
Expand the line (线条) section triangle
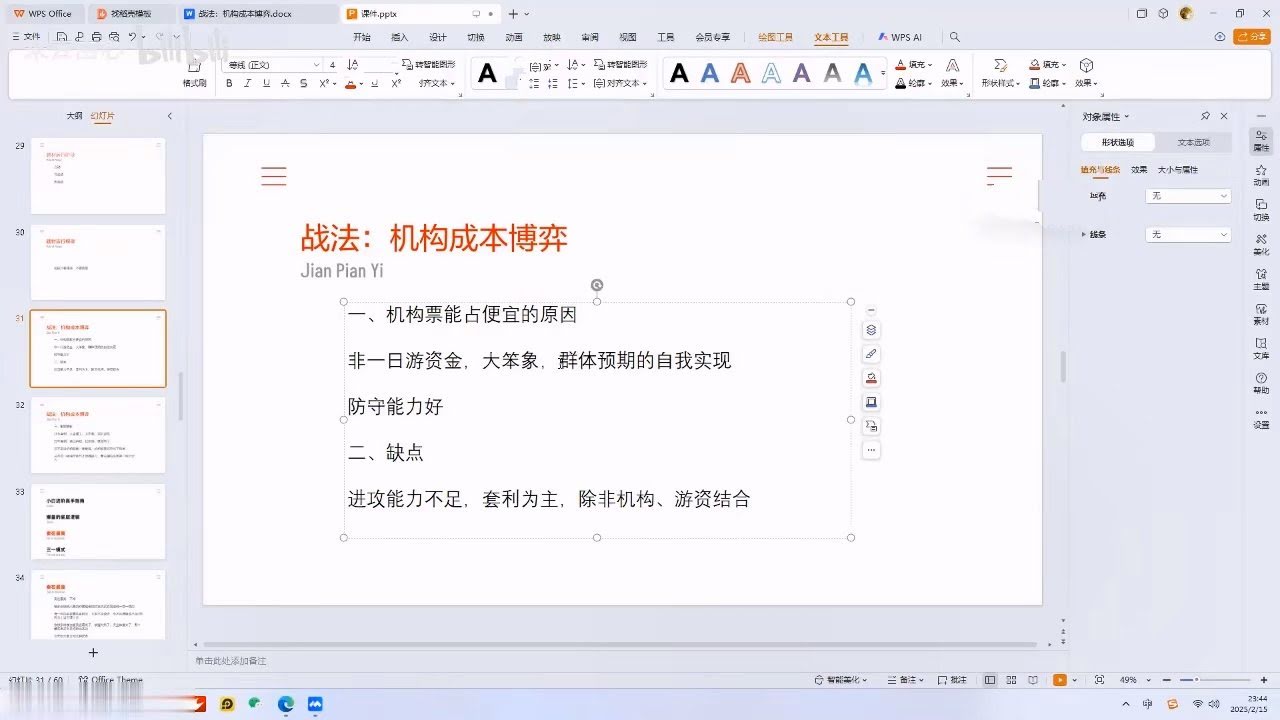point(1084,234)
